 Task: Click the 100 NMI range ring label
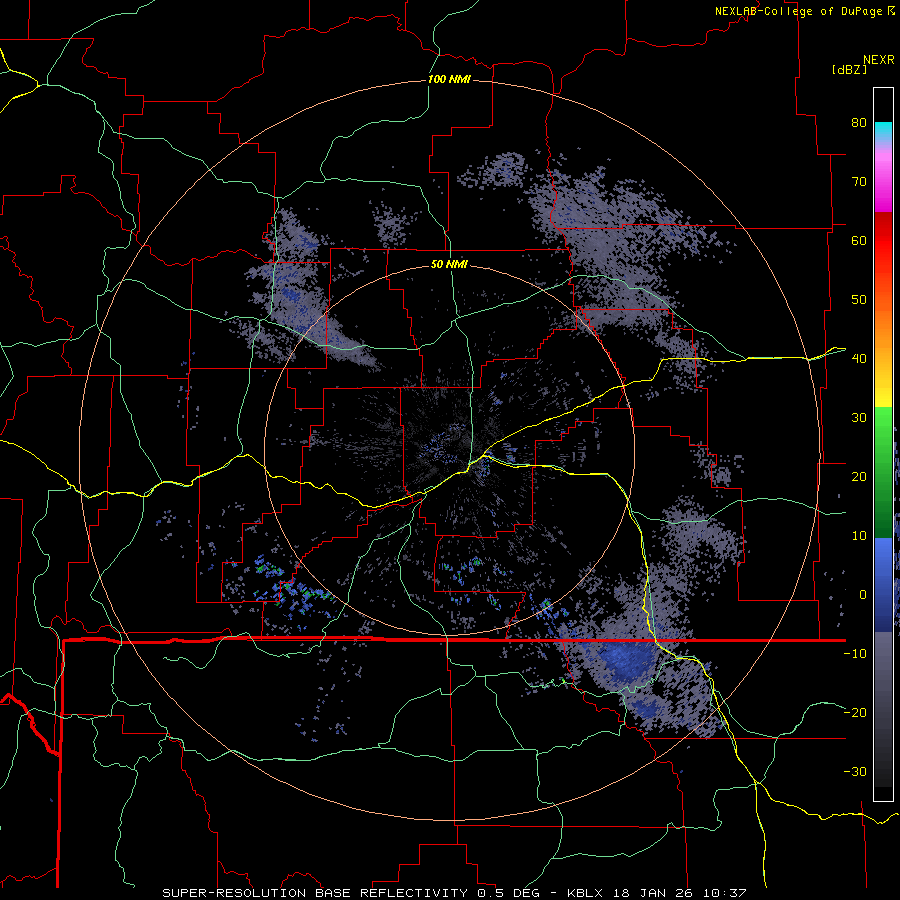449,79
